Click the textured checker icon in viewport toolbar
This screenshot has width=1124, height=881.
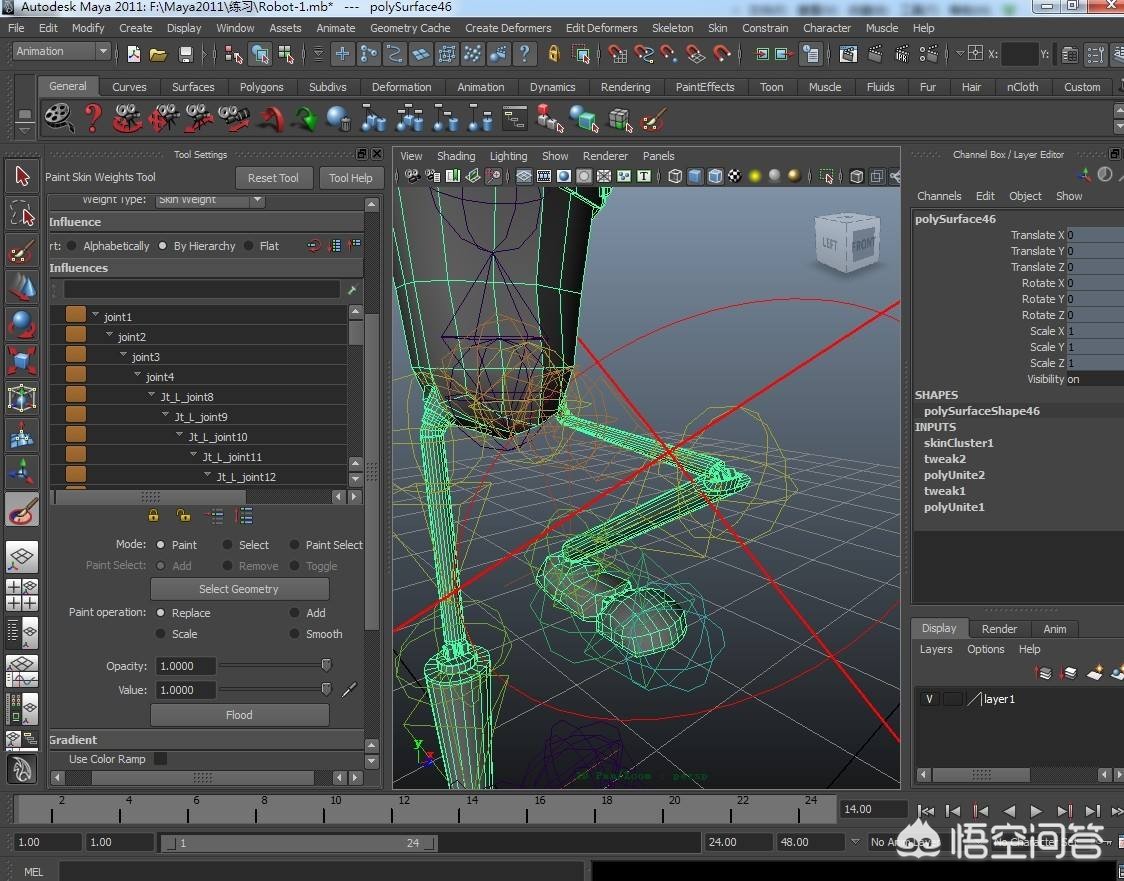(x=735, y=176)
